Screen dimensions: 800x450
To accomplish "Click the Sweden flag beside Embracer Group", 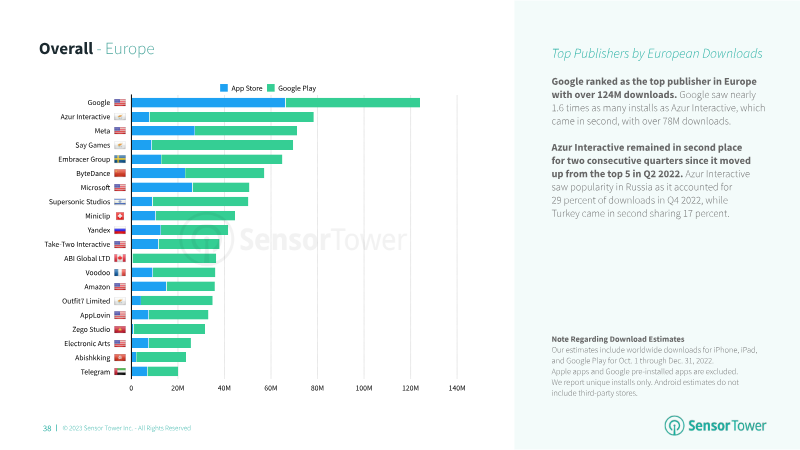I will coord(120,159).
